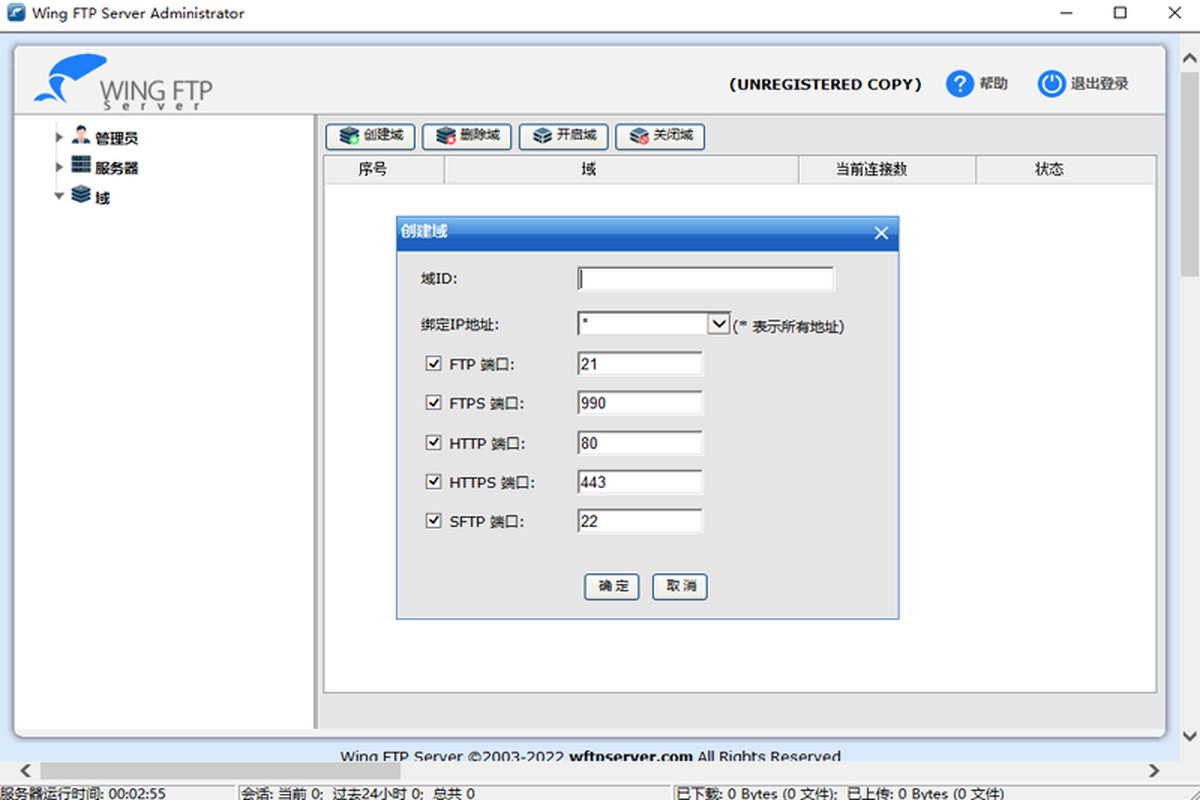Cancel the dialog with 取消 button
This screenshot has width=1200, height=800.
pyautogui.click(x=680, y=587)
